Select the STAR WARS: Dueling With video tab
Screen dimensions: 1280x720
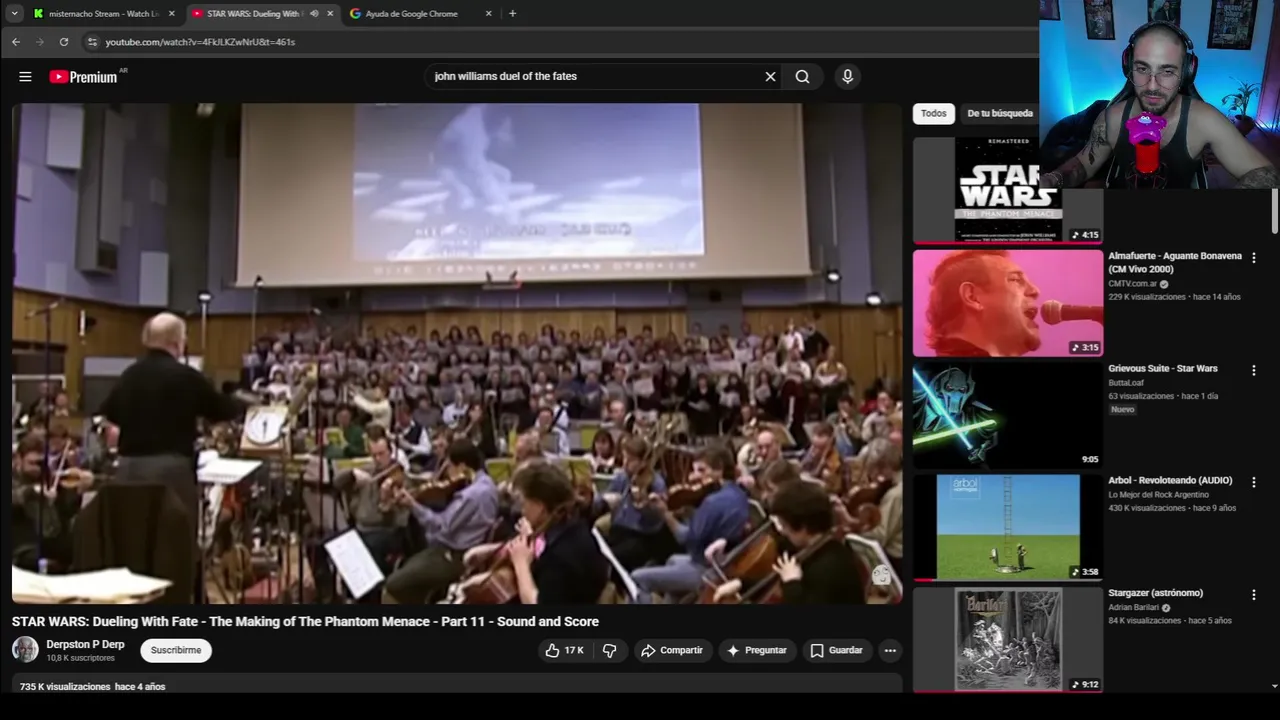click(x=254, y=13)
